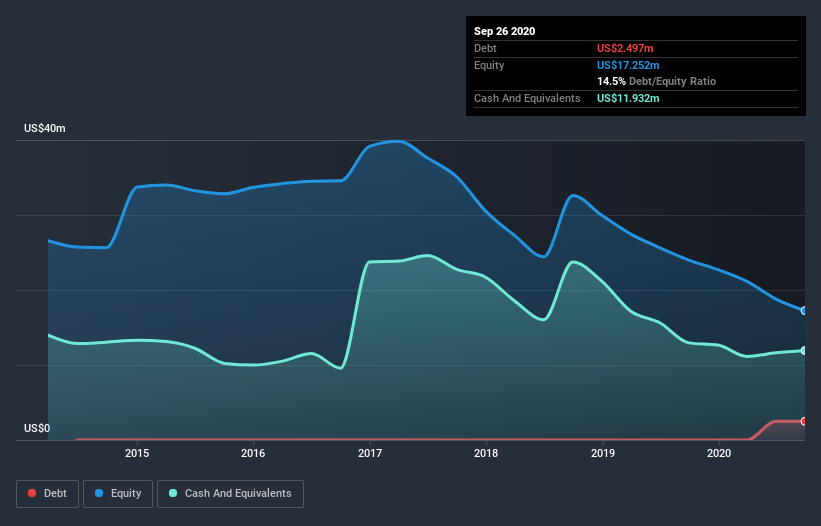Click the US$0 y-axis label
The width and height of the screenshot is (821, 526).
[x=37, y=428]
